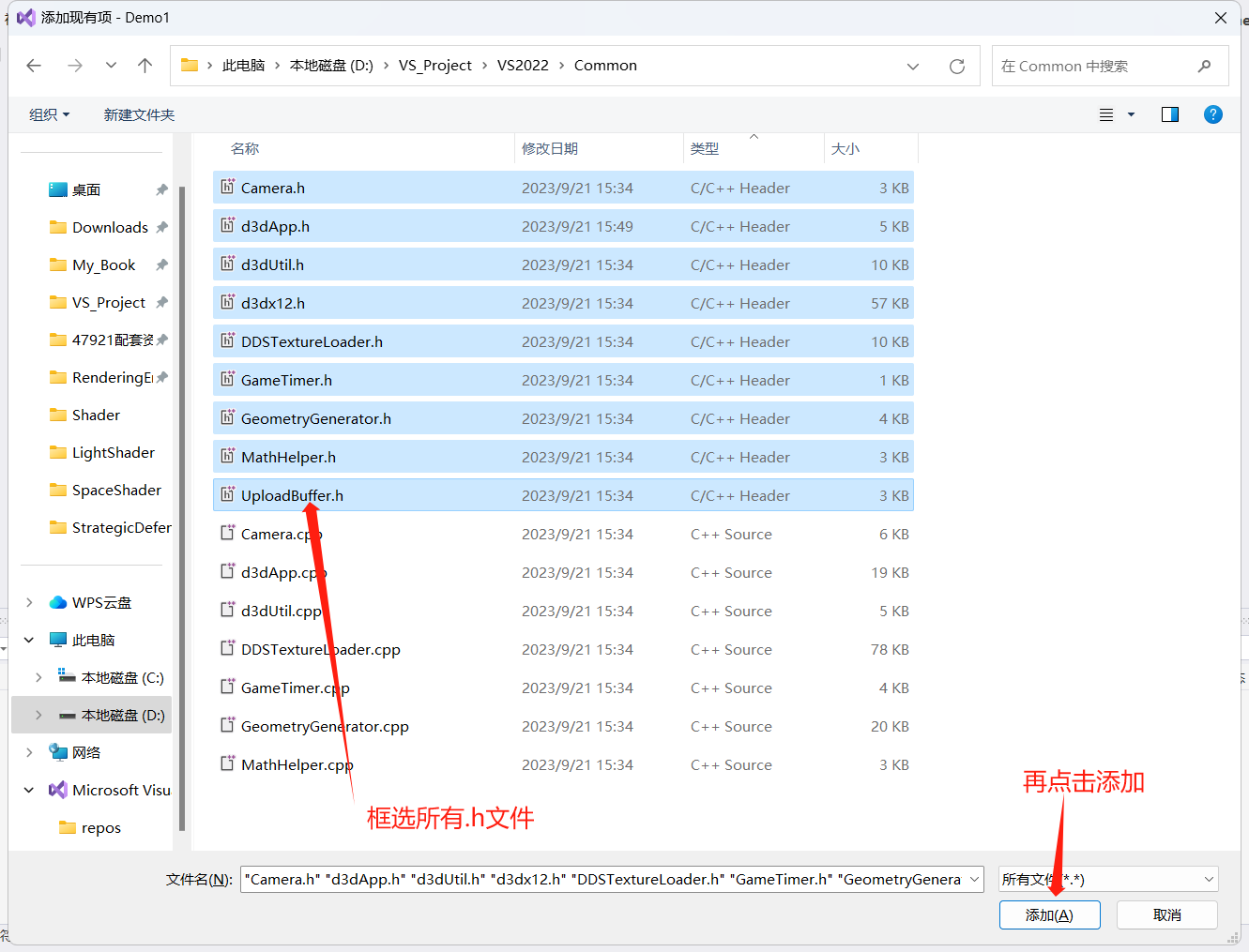
Task: Click MathHelper.cpp file icon
Action: click(227, 763)
